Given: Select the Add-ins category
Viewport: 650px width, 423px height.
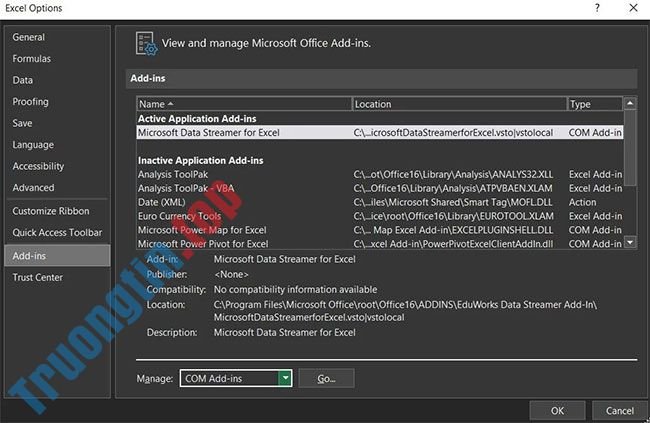Looking at the screenshot, I should tap(57, 256).
